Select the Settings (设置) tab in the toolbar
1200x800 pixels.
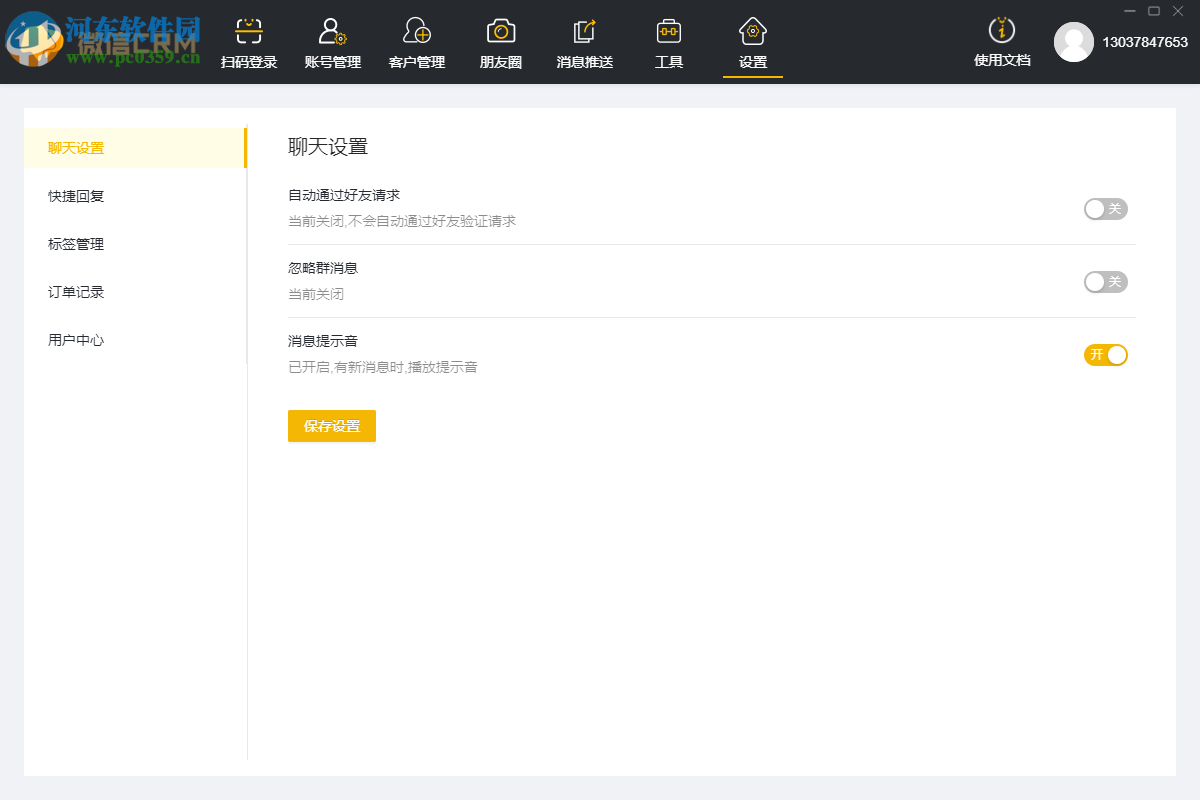pos(752,42)
